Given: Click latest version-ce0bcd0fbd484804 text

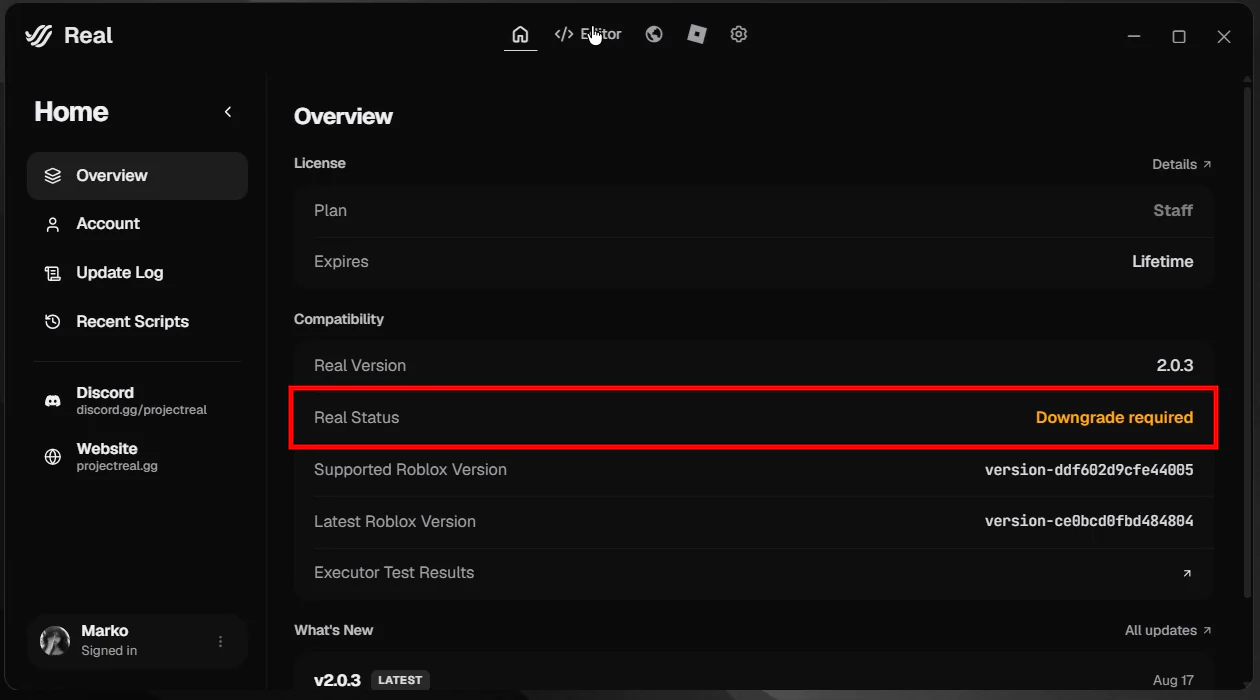Looking at the screenshot, I should [x=1089, y=522].
